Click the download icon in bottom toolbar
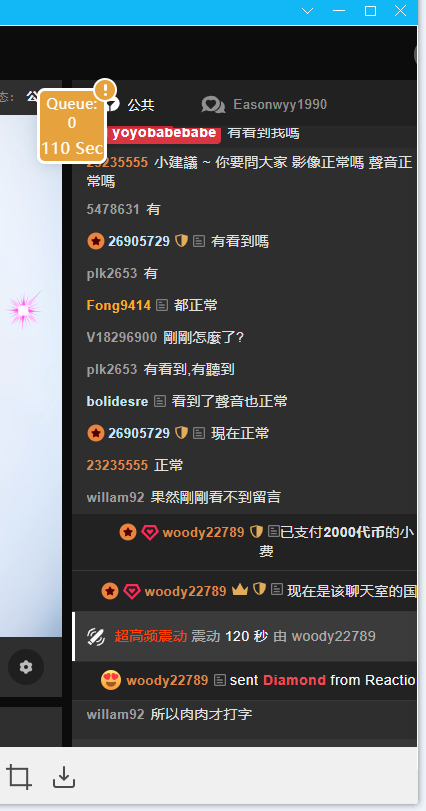Viewport: 426px width, 811px height. click(64, 777)
